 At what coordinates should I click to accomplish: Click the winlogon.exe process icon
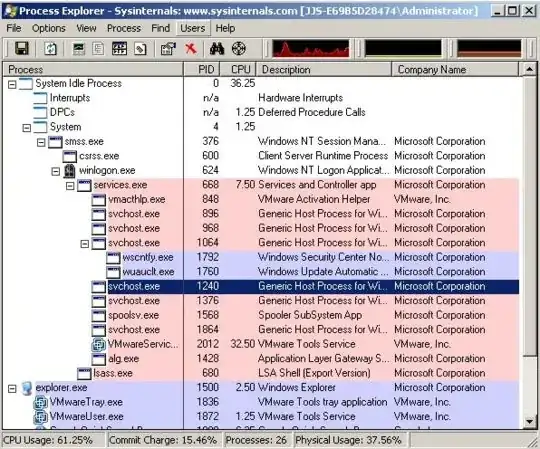(70, 171)
